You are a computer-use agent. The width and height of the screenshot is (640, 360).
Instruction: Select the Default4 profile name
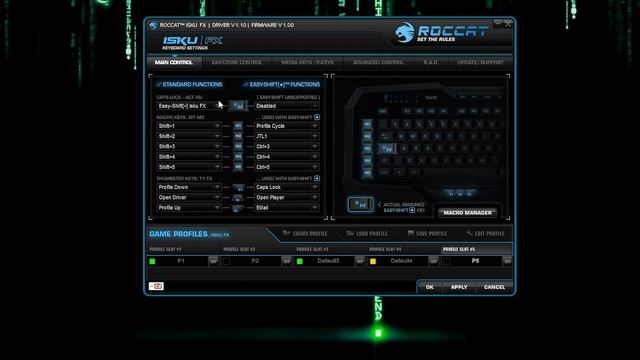pyautogui.click(x=401, y=261)
